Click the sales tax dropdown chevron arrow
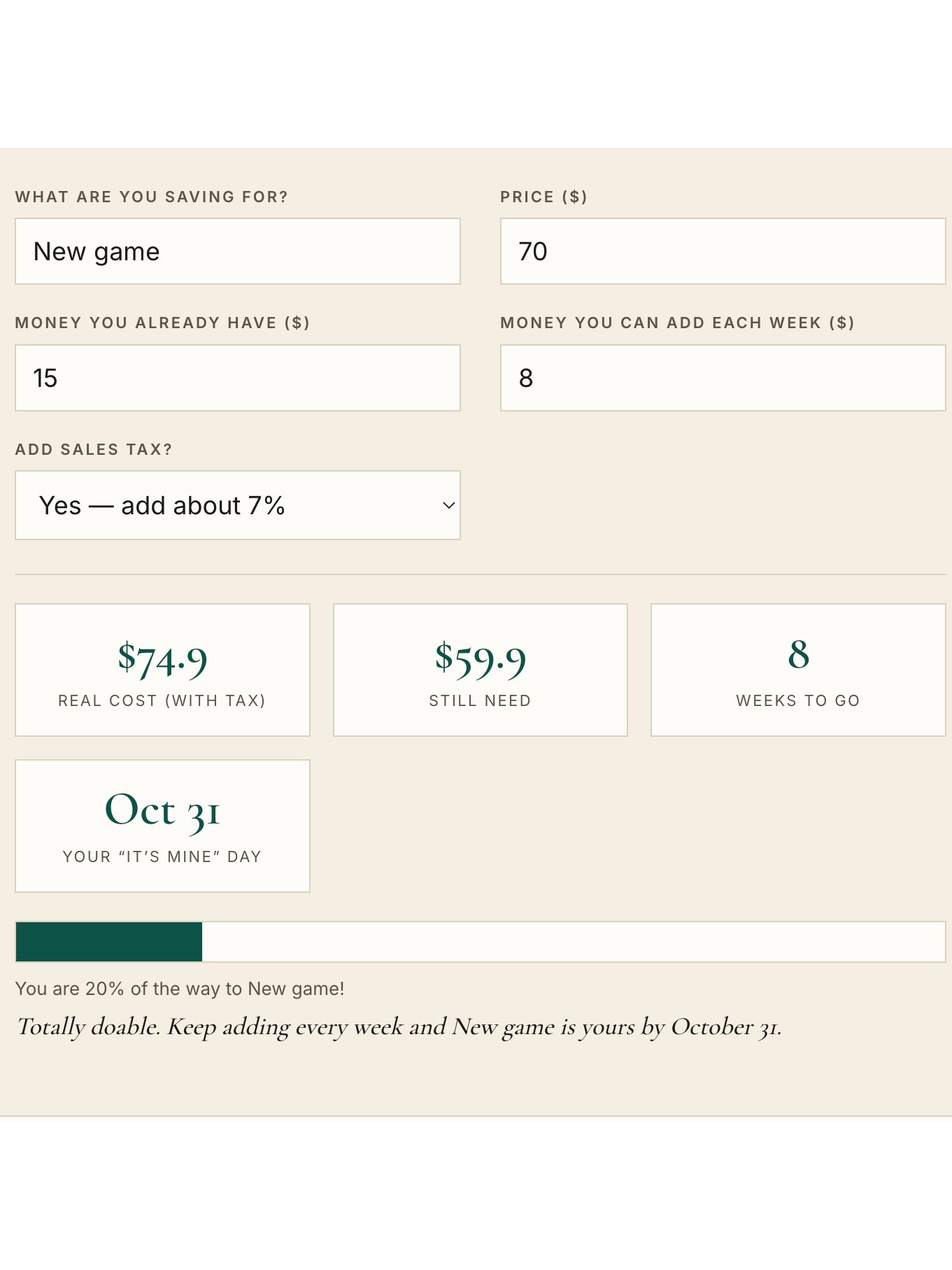952x1270 pixels. pos(449,505)
